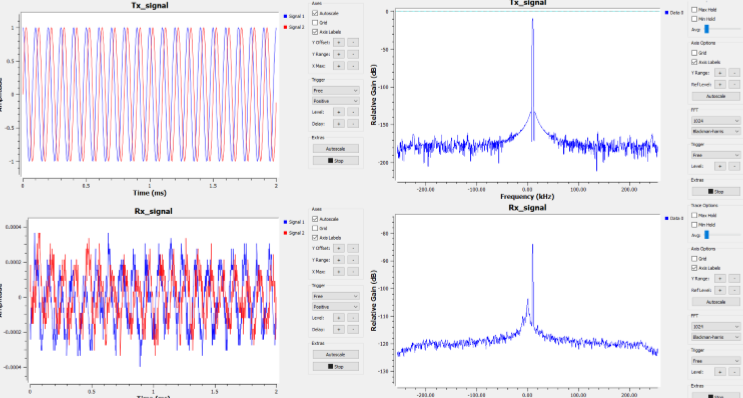Click Autoscale button under Tx_signal time plot Extras

click(335, 149)
